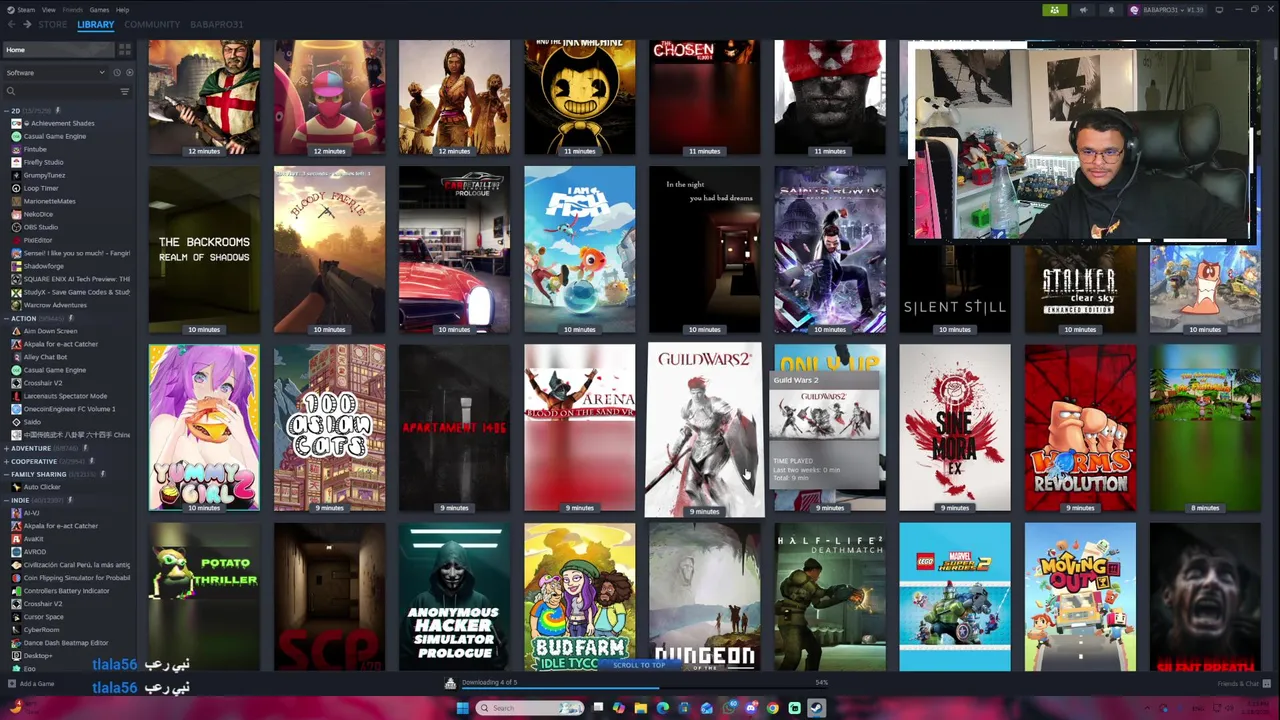Open the I Am Fish game cover
The image size is (1280, 720).
[x=579, y=250]
